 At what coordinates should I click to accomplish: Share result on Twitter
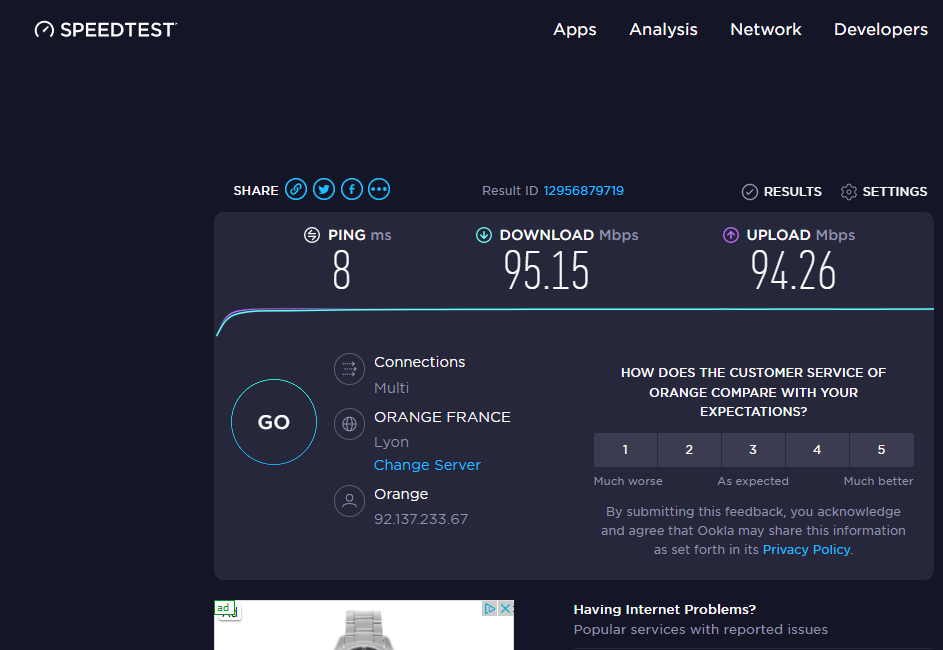click(324, 189)
